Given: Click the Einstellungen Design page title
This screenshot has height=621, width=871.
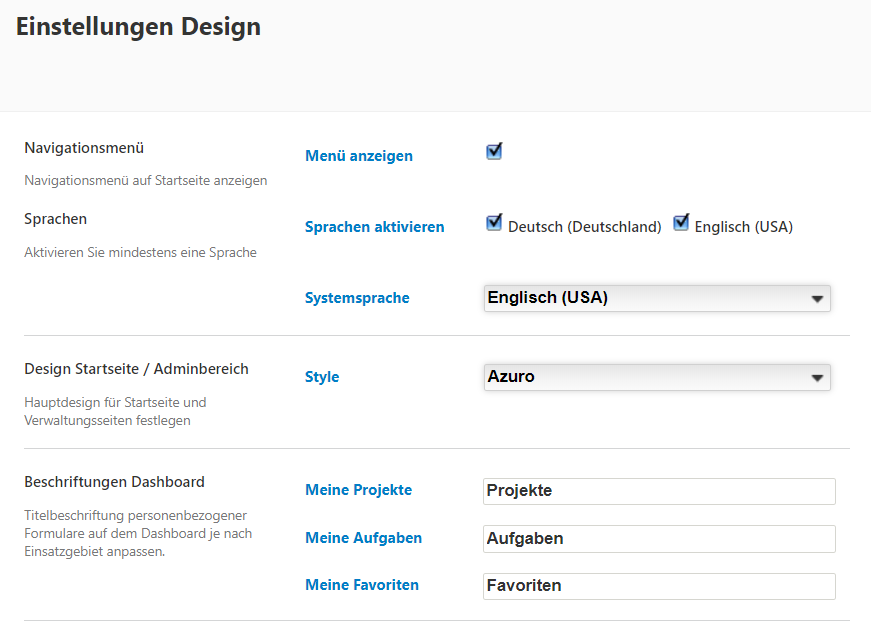Looking at the screenshot, I should 138,27.
